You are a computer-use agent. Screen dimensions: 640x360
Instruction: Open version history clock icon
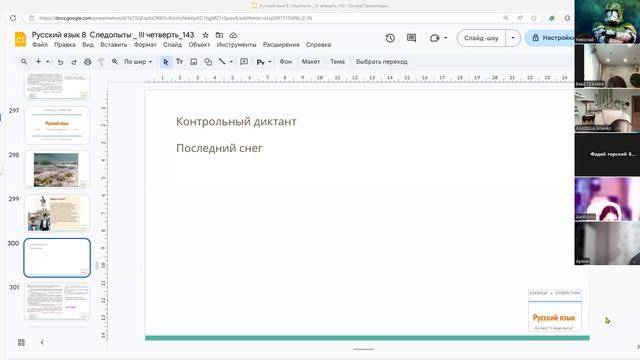pyautogui.click(x=390, y=38)
